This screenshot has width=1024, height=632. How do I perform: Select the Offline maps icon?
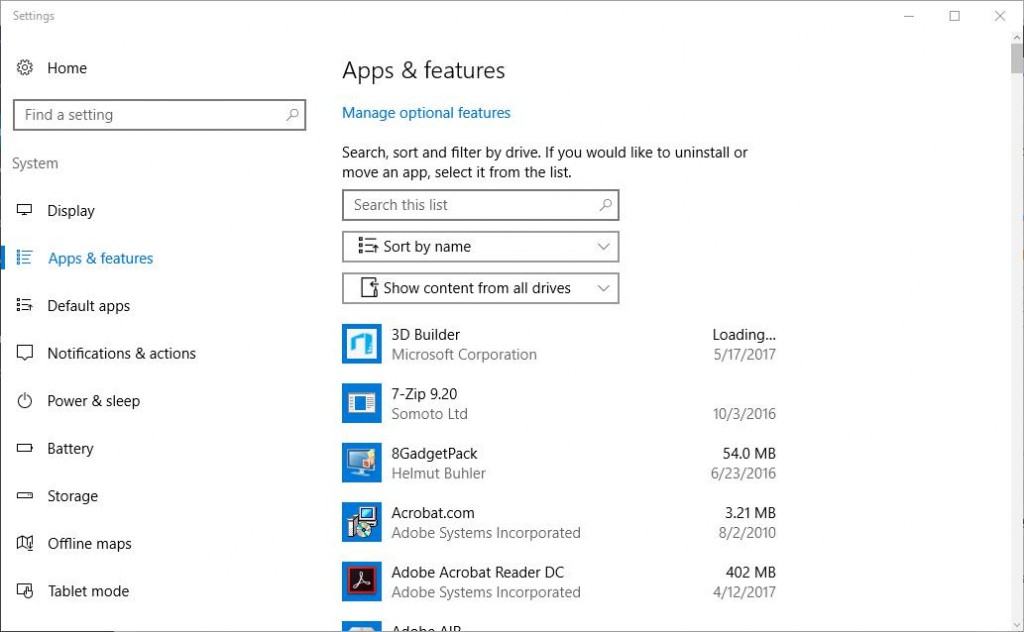24,543
